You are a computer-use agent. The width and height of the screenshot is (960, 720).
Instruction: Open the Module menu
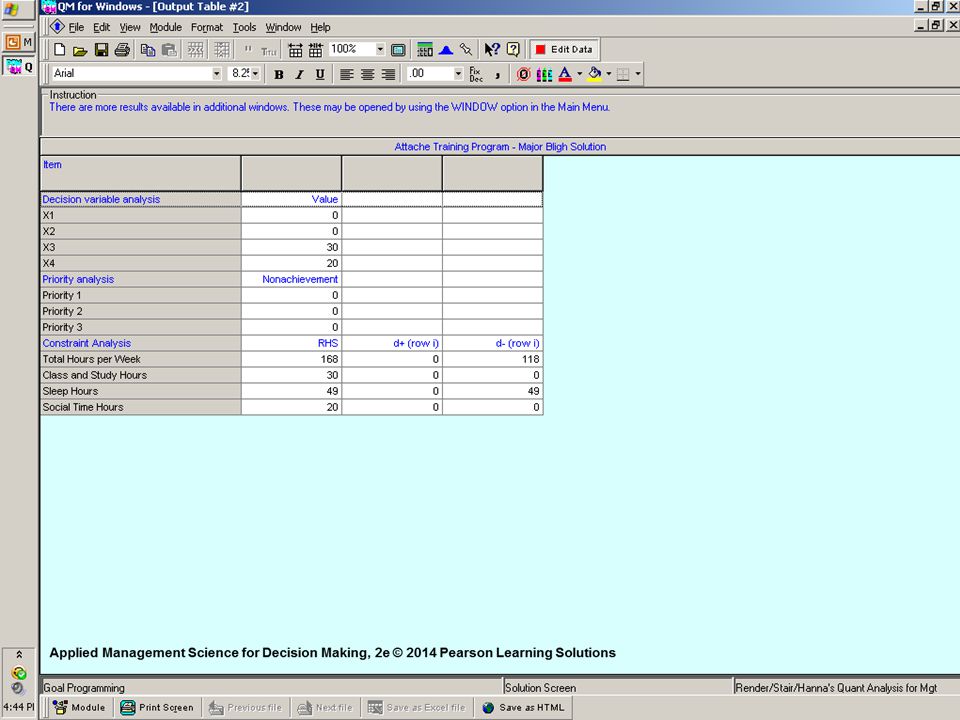[x=165, y=28]
